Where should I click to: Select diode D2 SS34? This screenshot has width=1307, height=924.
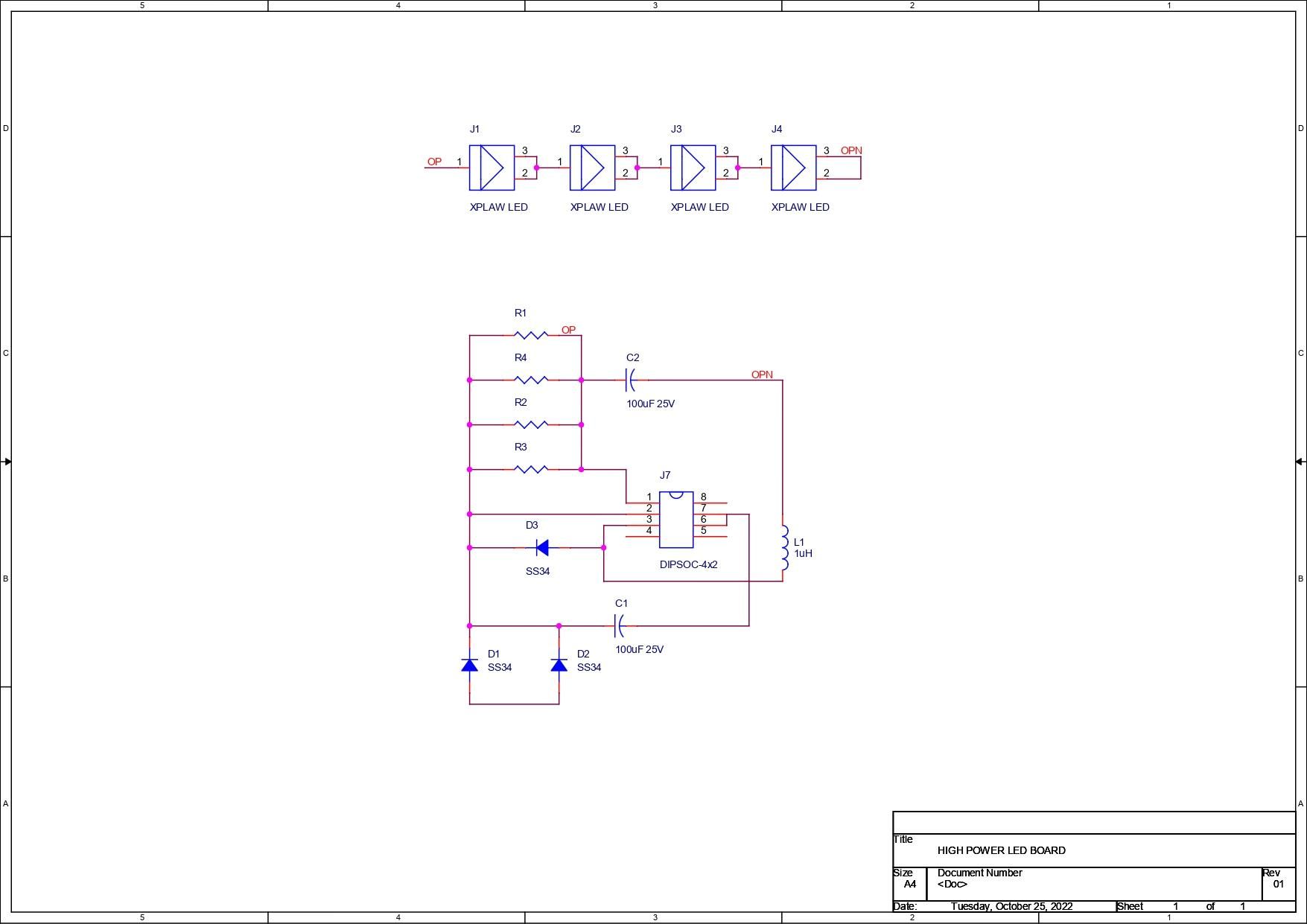[559, 665]
